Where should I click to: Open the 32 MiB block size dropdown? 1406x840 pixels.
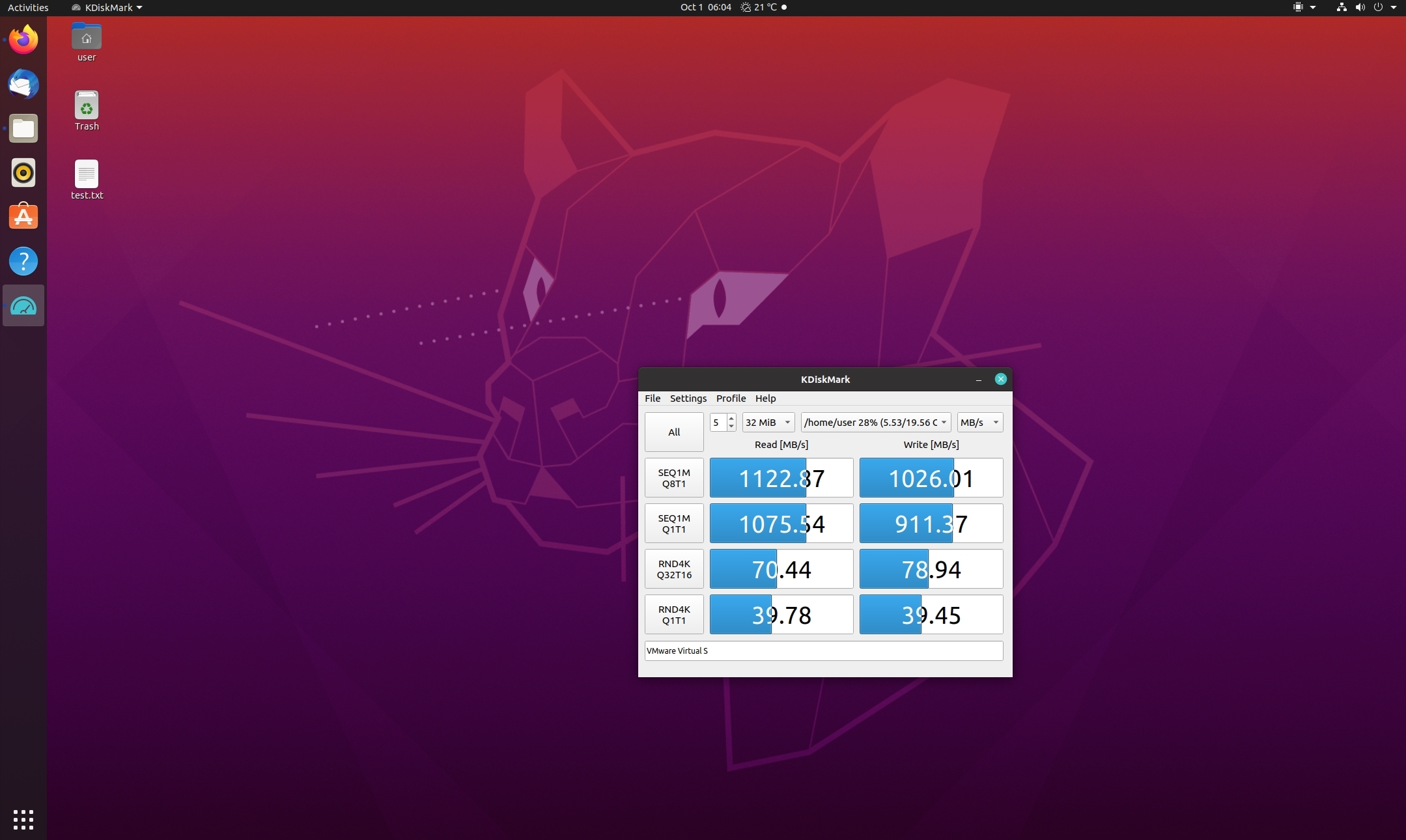point(767,422)
